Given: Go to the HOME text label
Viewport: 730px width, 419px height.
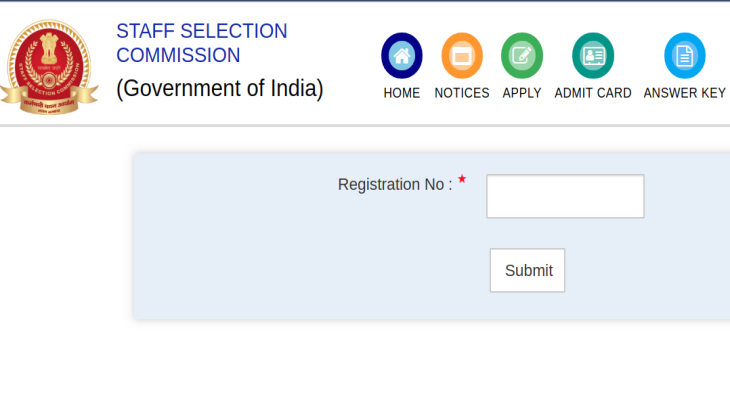Looking at the screenshot, I should click(x=402, y=93).
